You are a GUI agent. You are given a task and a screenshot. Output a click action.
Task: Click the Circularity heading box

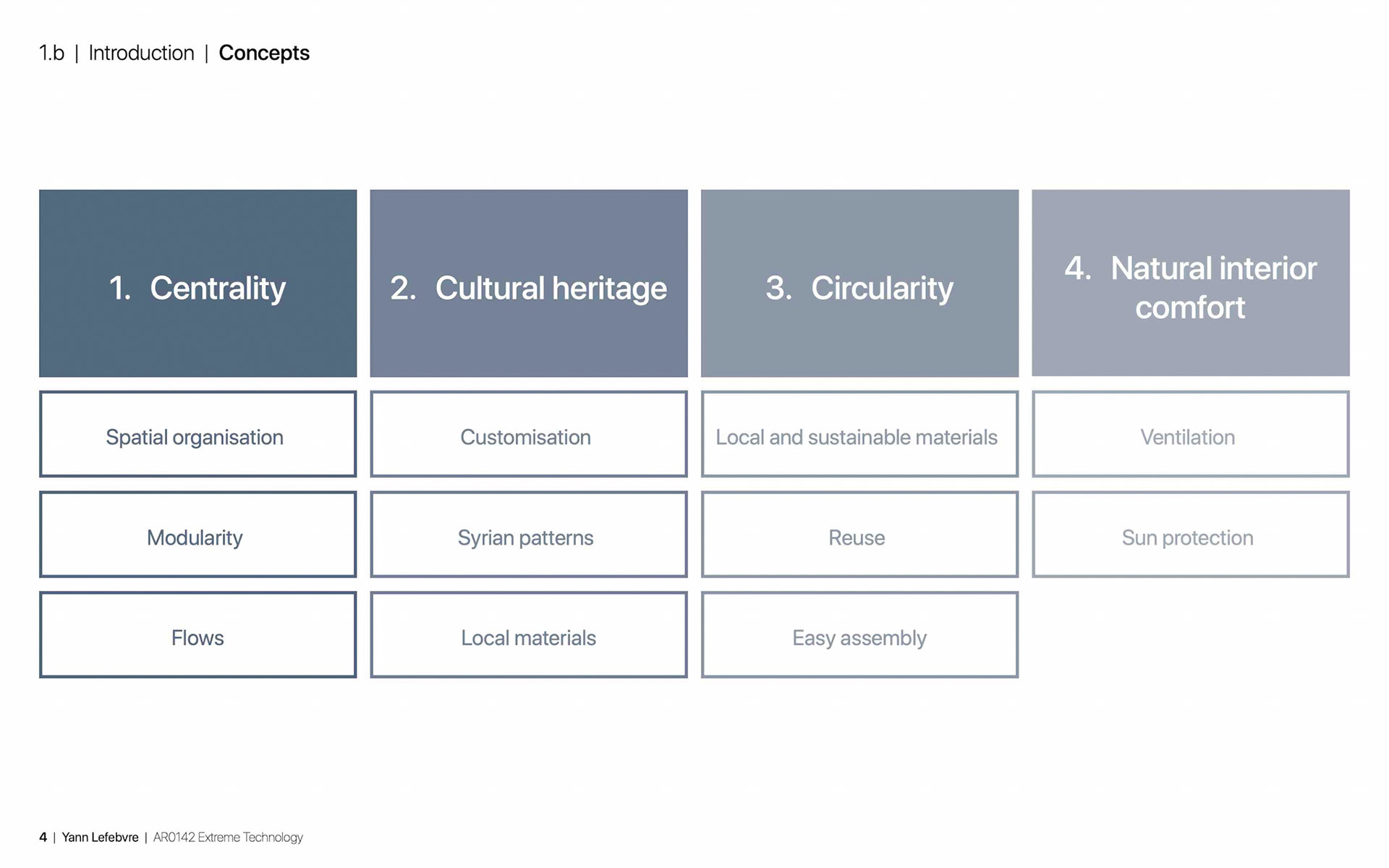[859, 284]
